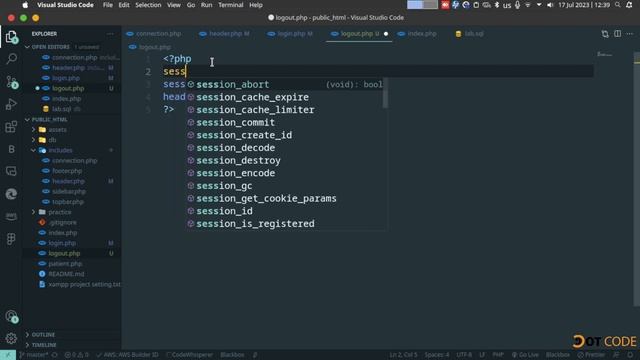This screenshot has height=360, width=640.
Task: Click the split editor icon
Action: 618,34
